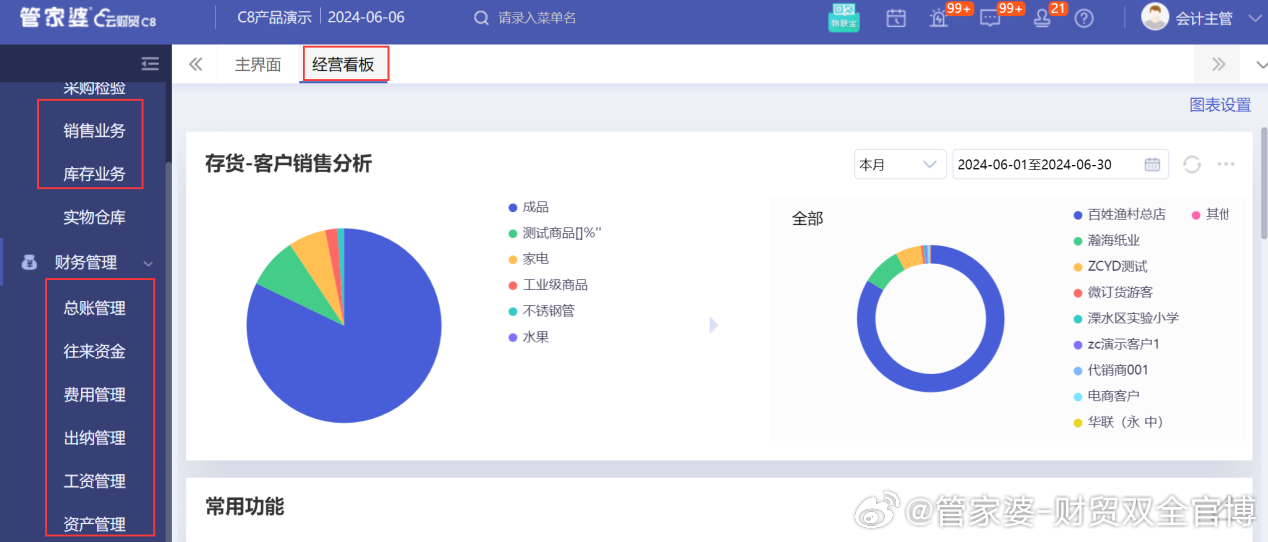Open the alarm alerts icon with 99+ badge

[x=939, y=18]
